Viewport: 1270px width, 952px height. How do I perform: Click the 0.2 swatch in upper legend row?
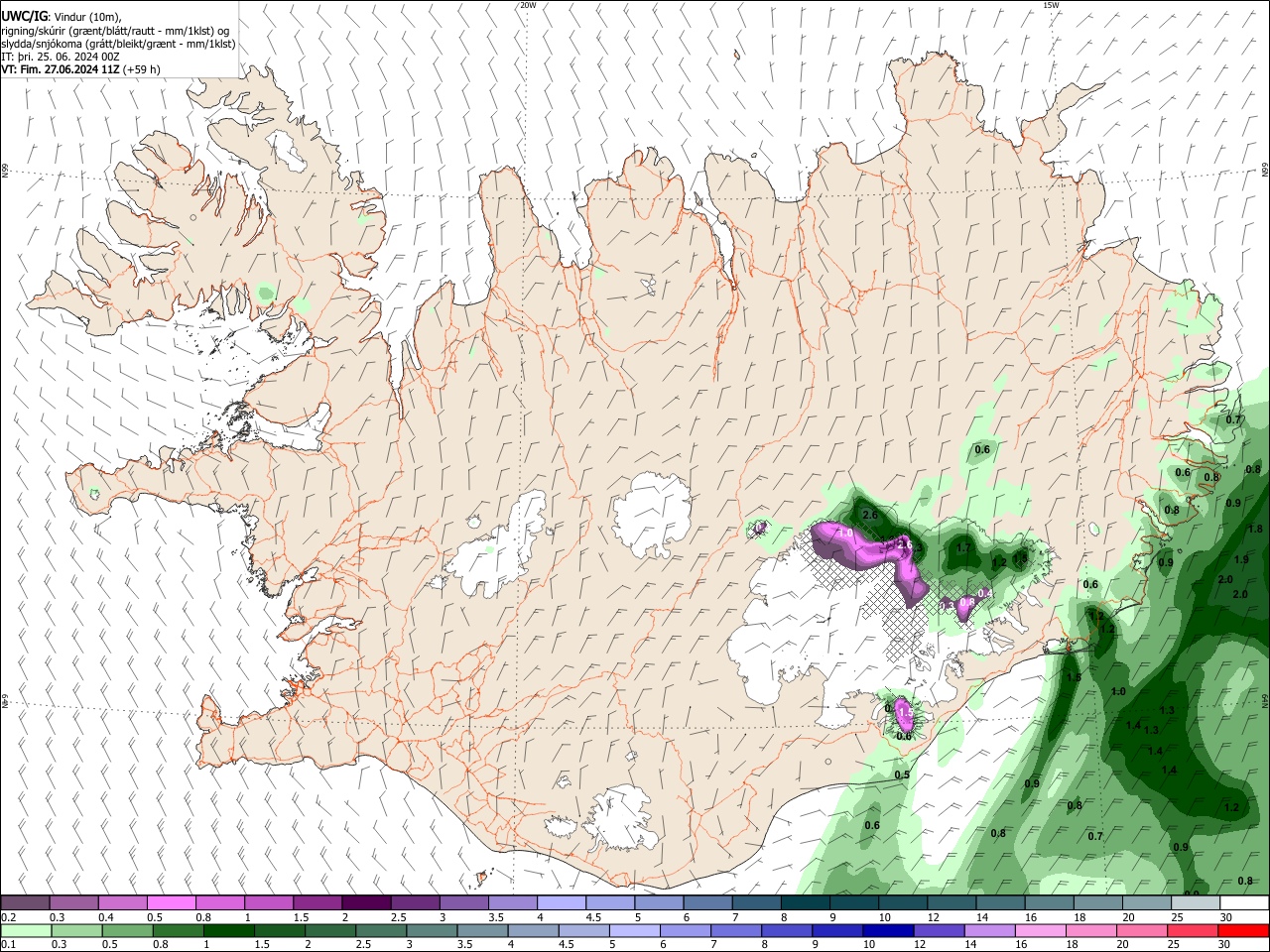[25, 902]
